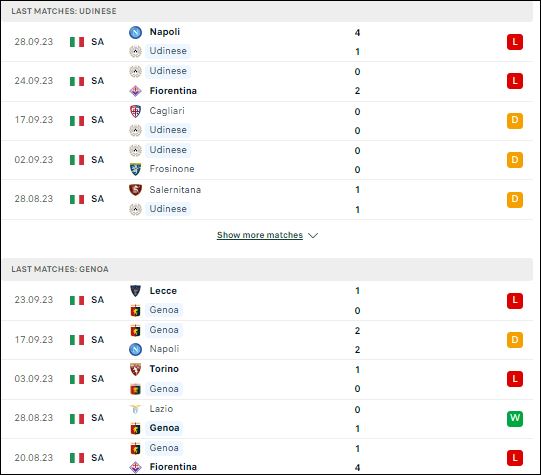The width and height of the screenshot is (541, 475).
Task: Click the Cagliari club crest
Action: (135, 111)
